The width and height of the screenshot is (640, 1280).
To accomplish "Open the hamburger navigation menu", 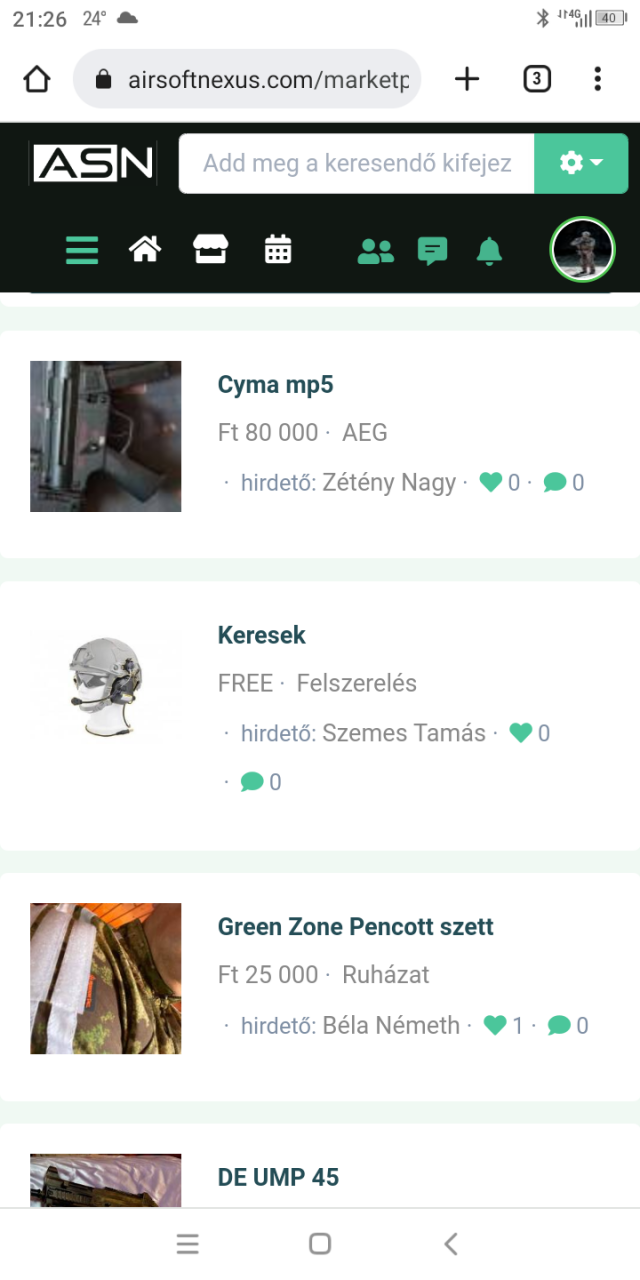I will pyautogui.click(x=81, y=250).
